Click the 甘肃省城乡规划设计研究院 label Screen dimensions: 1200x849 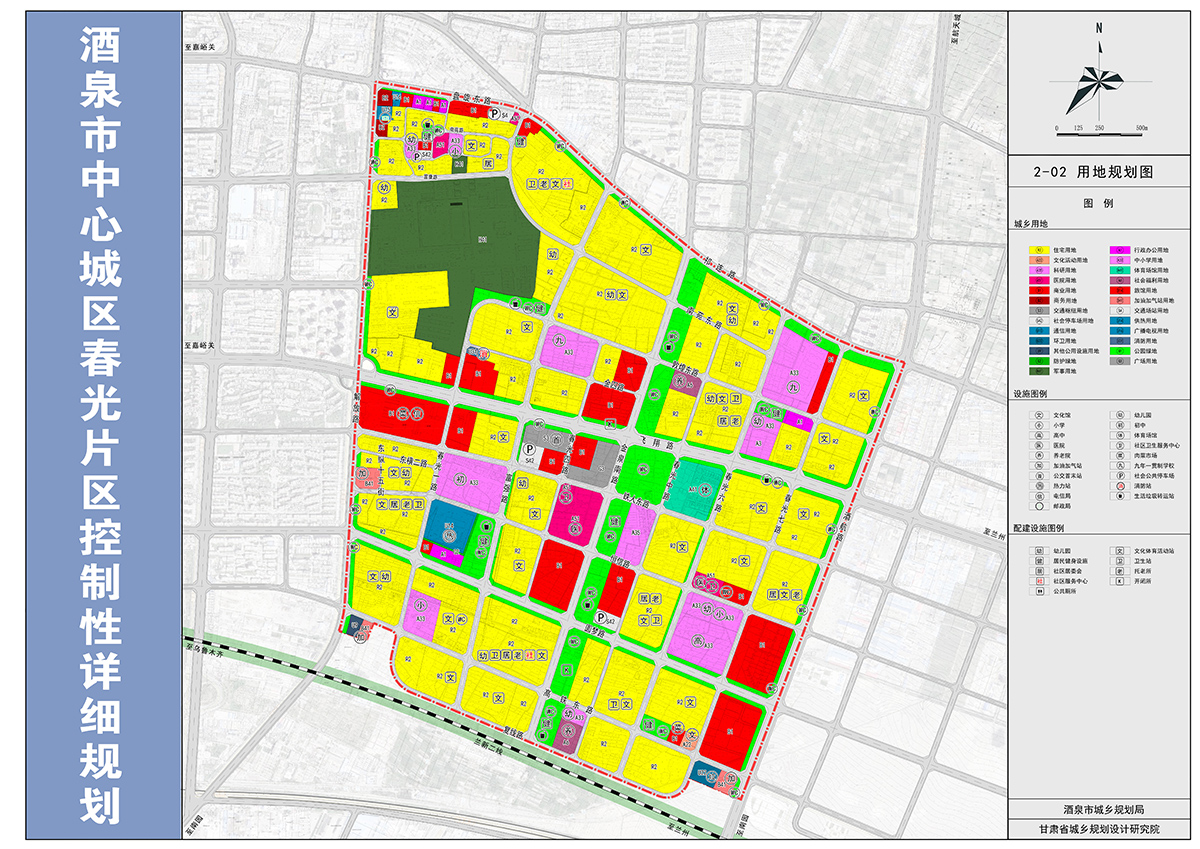(1098, 829)
